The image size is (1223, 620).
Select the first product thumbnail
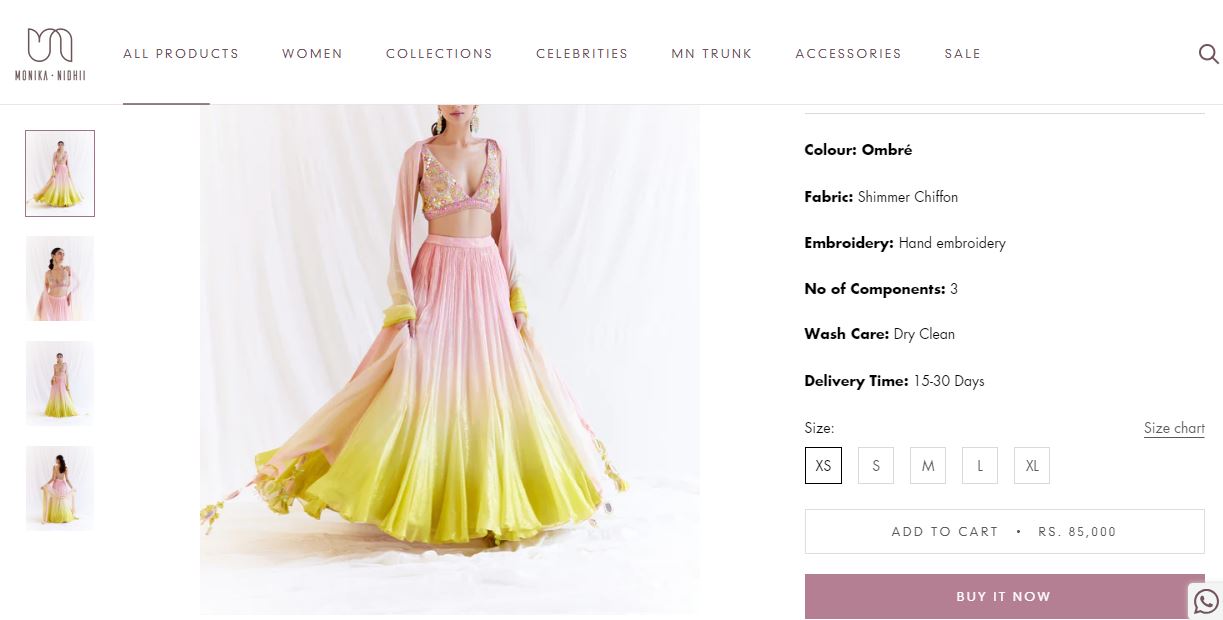point(59,173)
